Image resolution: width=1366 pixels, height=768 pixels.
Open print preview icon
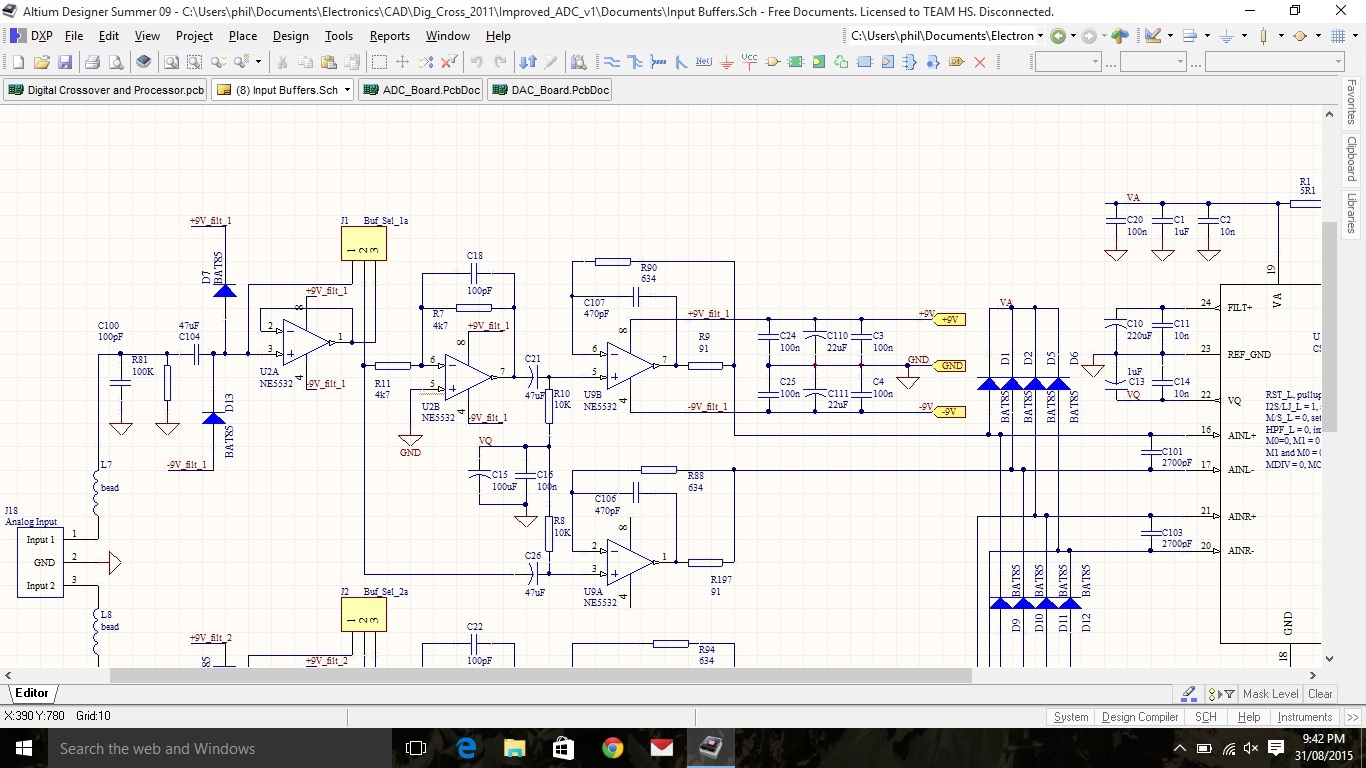(116, 62)
